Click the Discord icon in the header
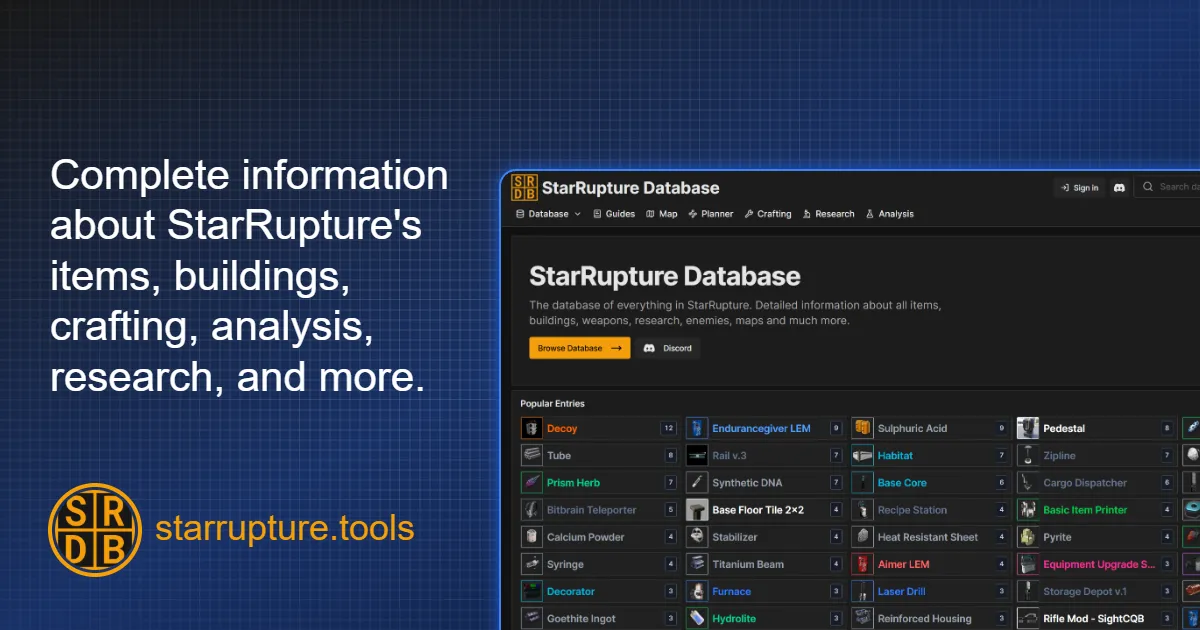 coord(1119,187)
